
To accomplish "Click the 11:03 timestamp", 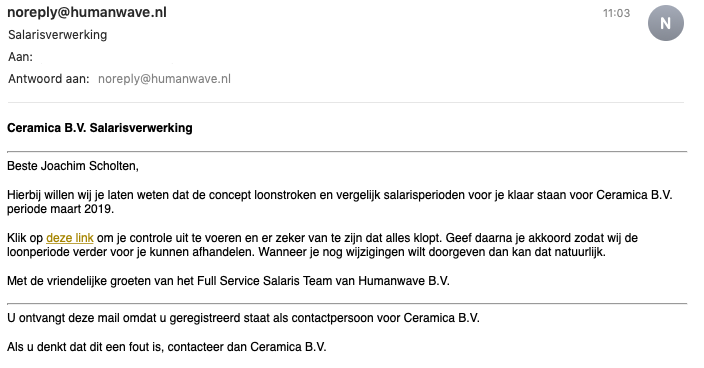I will tap(616, 13).
